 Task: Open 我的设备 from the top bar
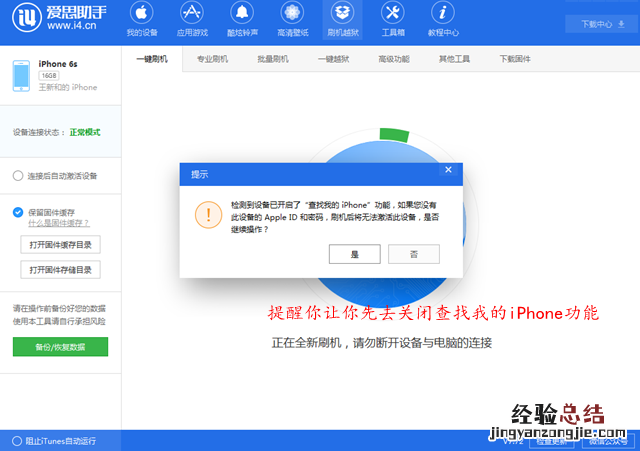142,20
